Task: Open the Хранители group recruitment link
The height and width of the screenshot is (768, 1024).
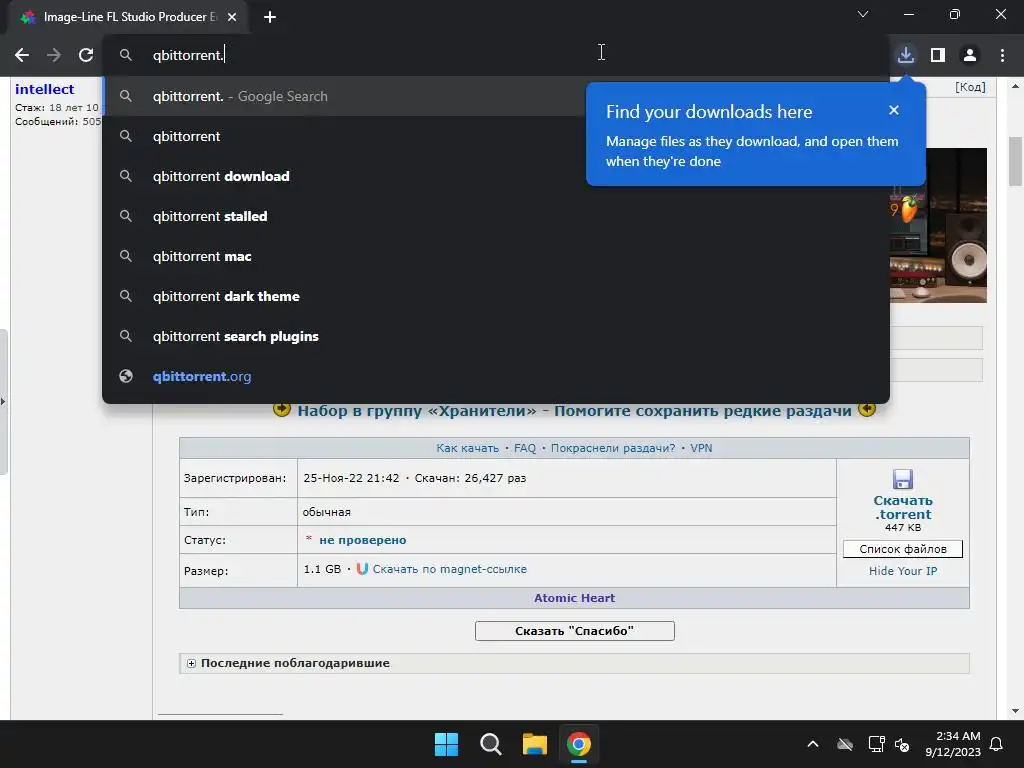Action: [x=574, y=411]
